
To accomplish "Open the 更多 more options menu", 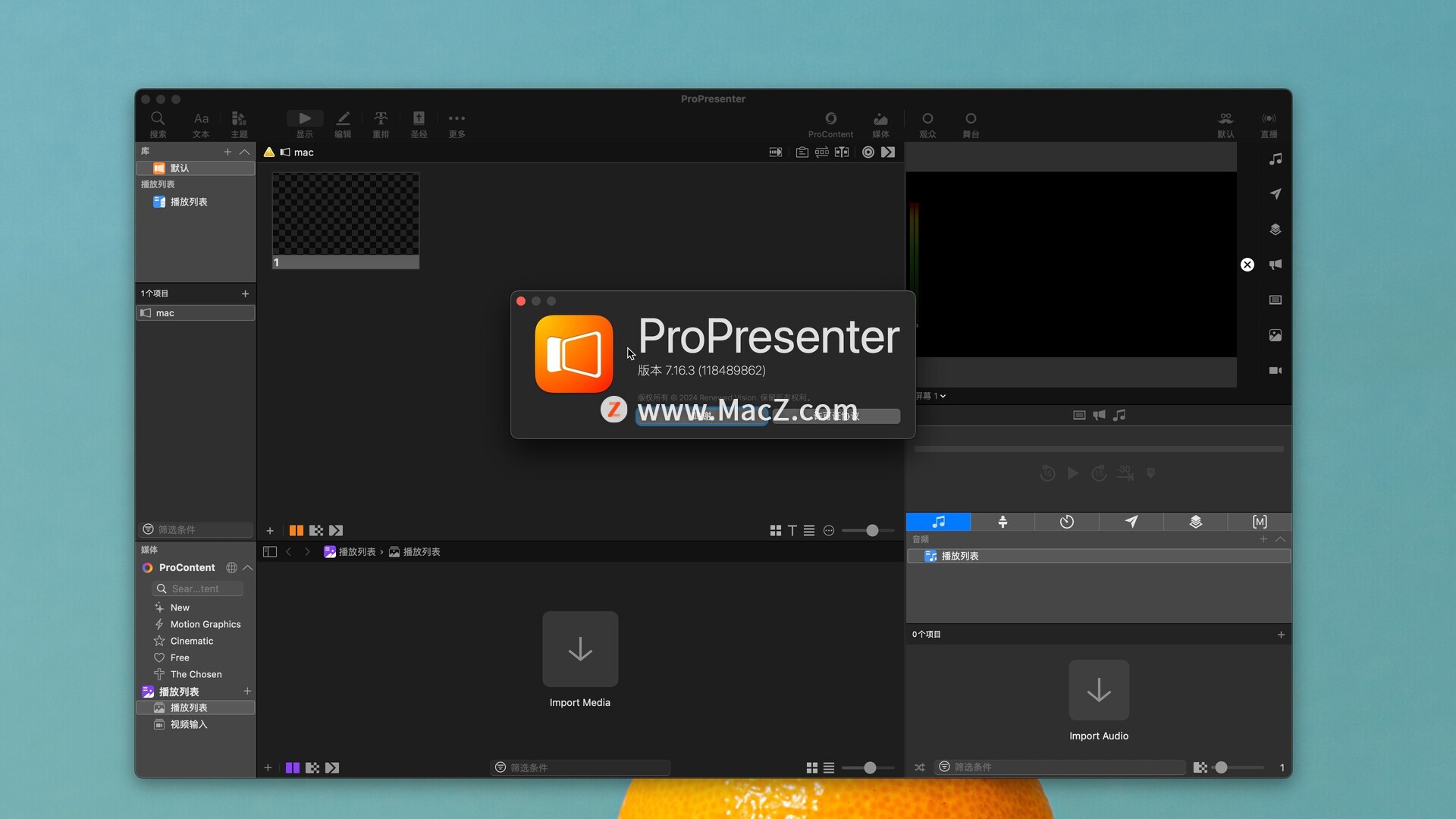I will tap(457, 124).
